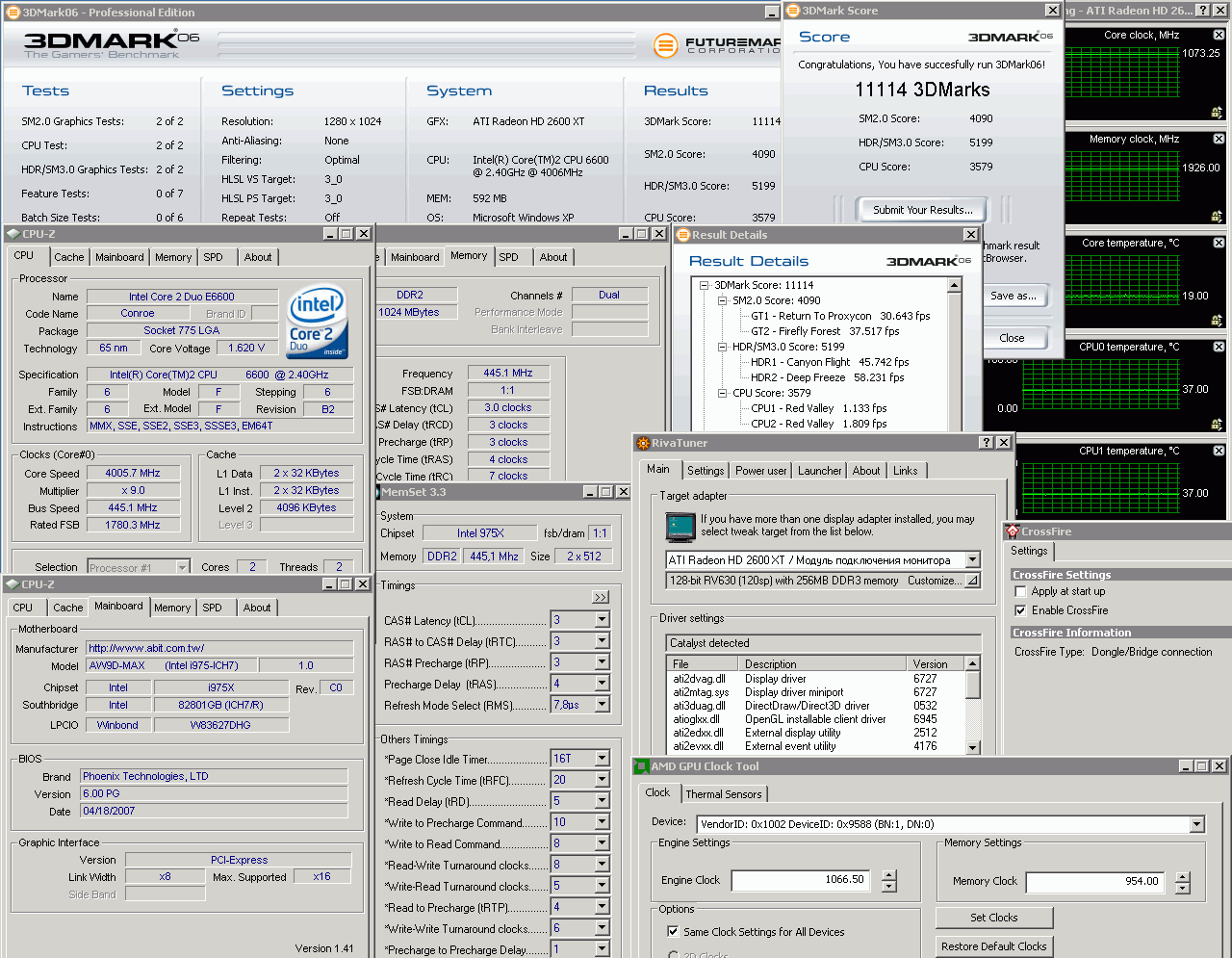Click the RivaTuner gear title bar icon

pos(643,443)
